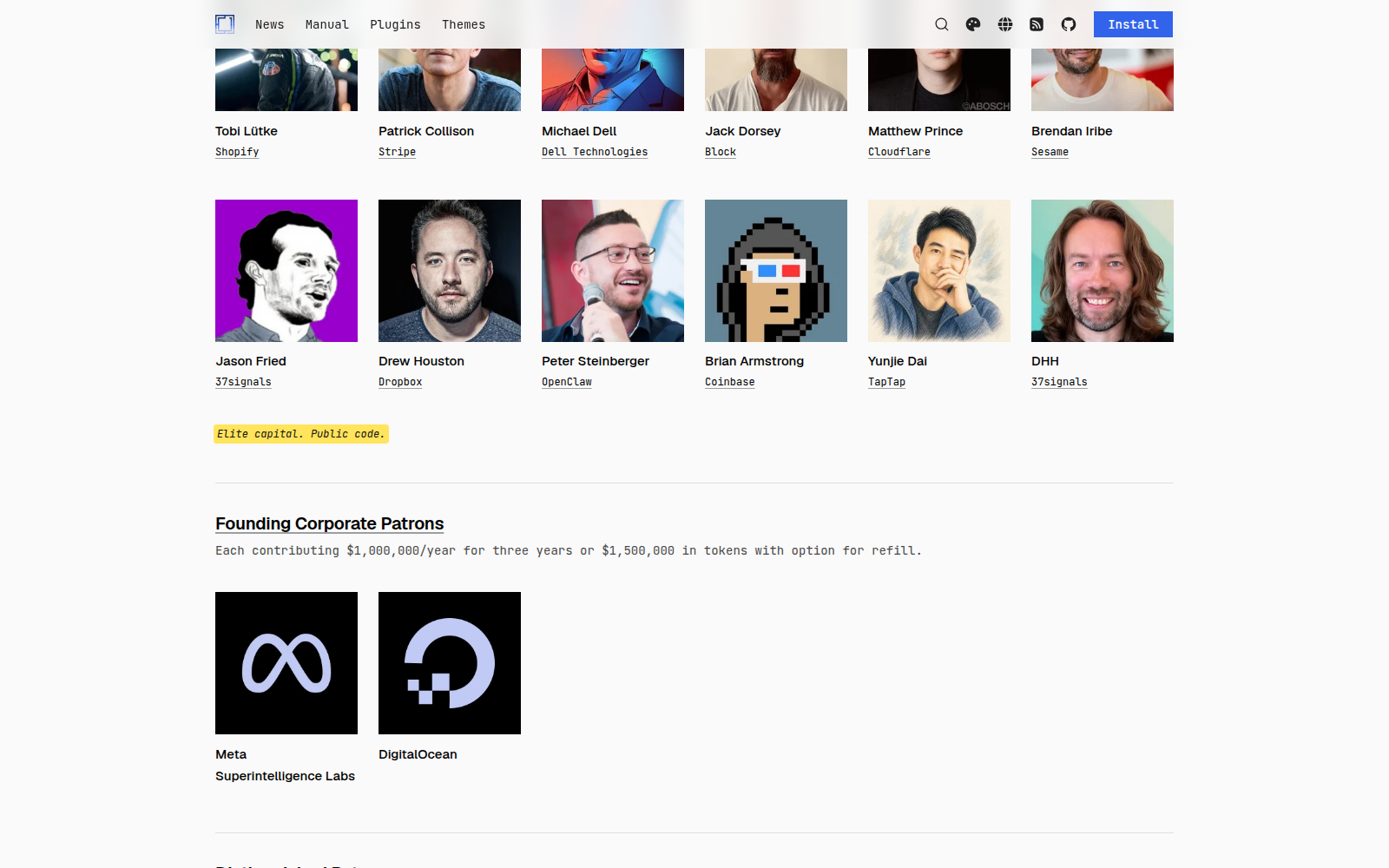This screenshot has width=1389, height=868.
Task: Follow the 37signals link under DHH
Action: (x=1059, y=382)
